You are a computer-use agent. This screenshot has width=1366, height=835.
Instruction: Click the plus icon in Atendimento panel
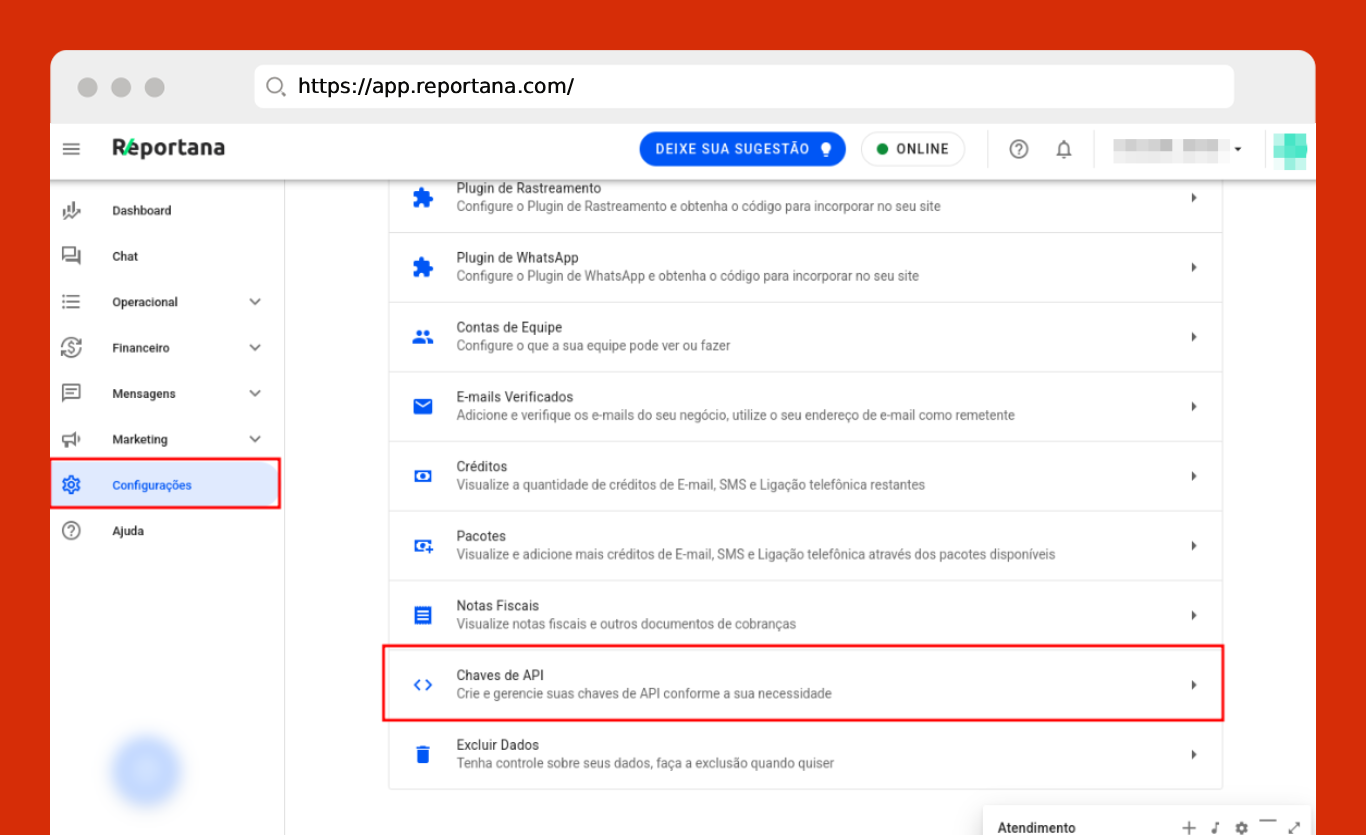(1188, 827)
